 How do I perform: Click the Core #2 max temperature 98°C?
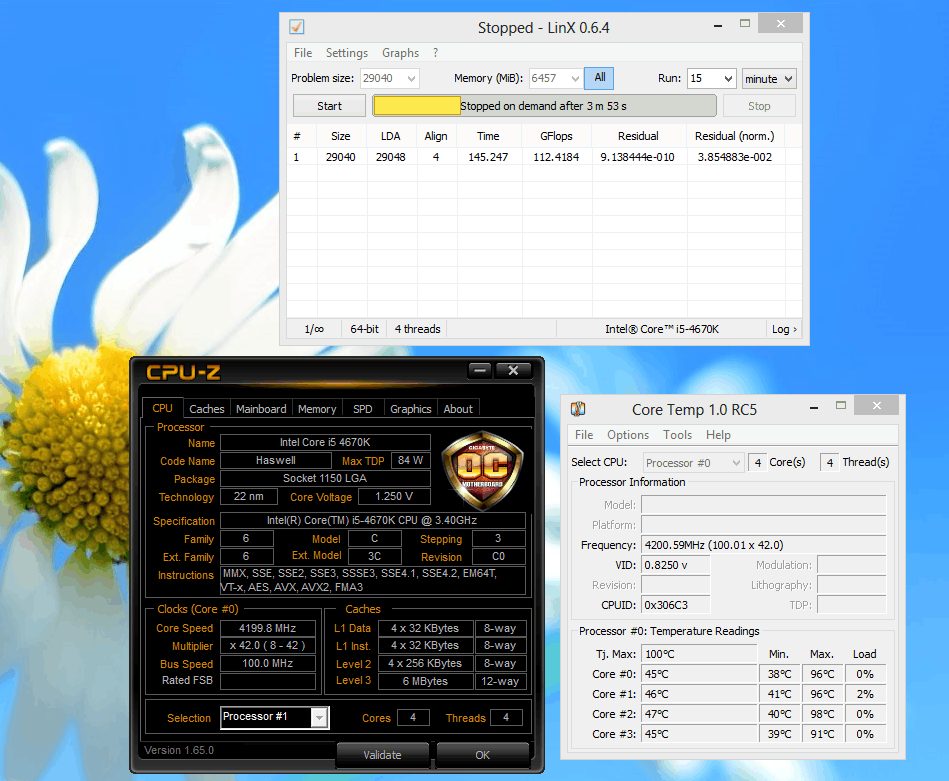coord(822,714)
